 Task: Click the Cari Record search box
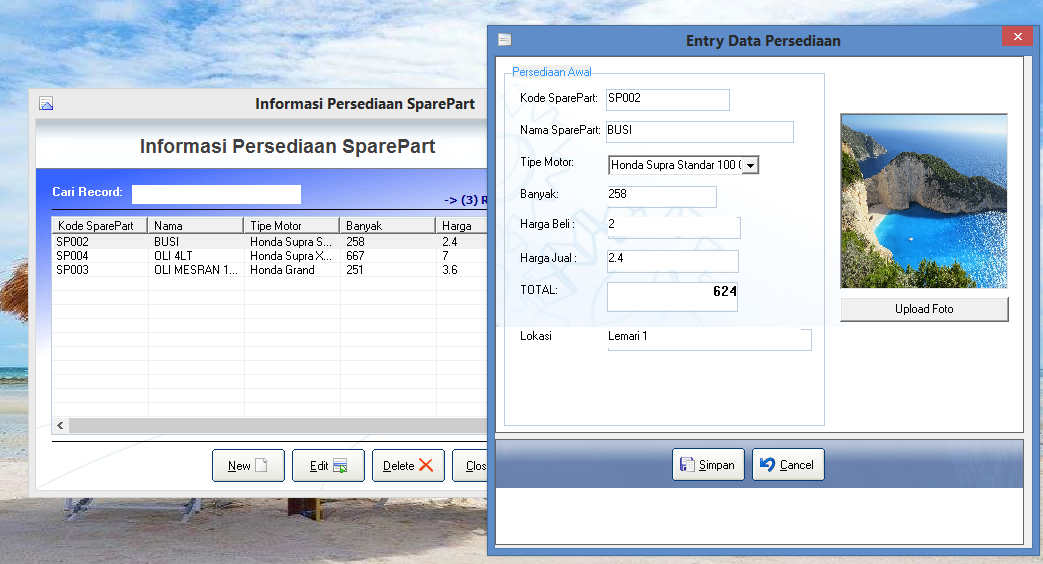coord(216,194)
